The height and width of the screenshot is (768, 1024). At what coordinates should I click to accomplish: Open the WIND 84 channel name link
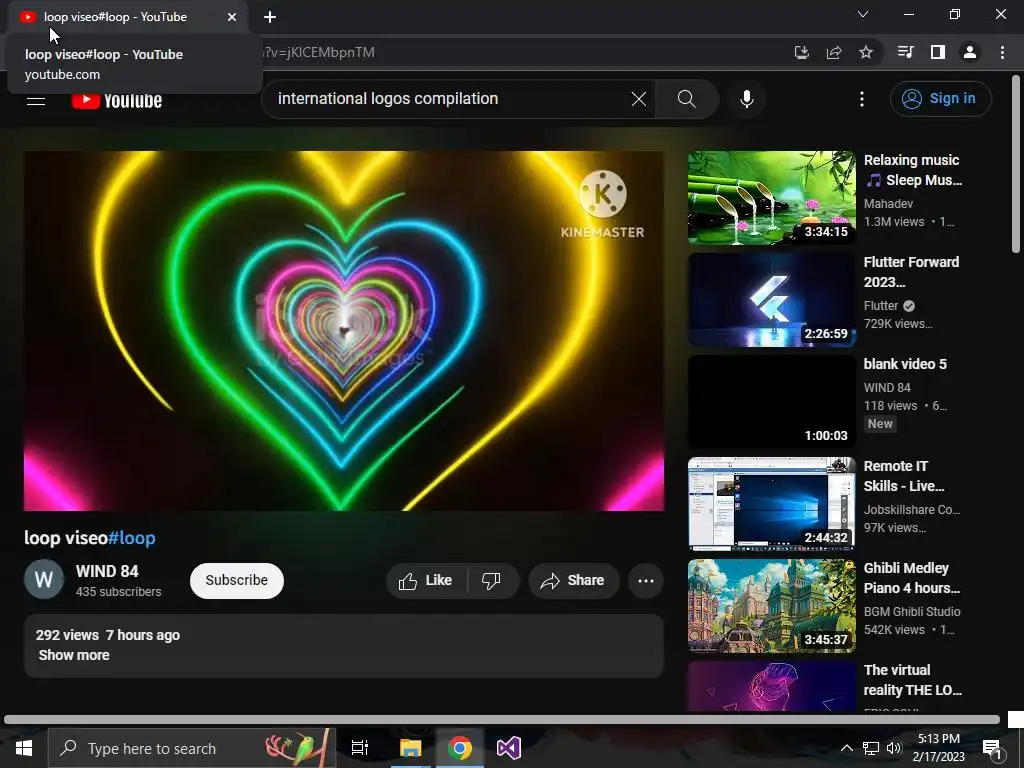tap(107, 571)
